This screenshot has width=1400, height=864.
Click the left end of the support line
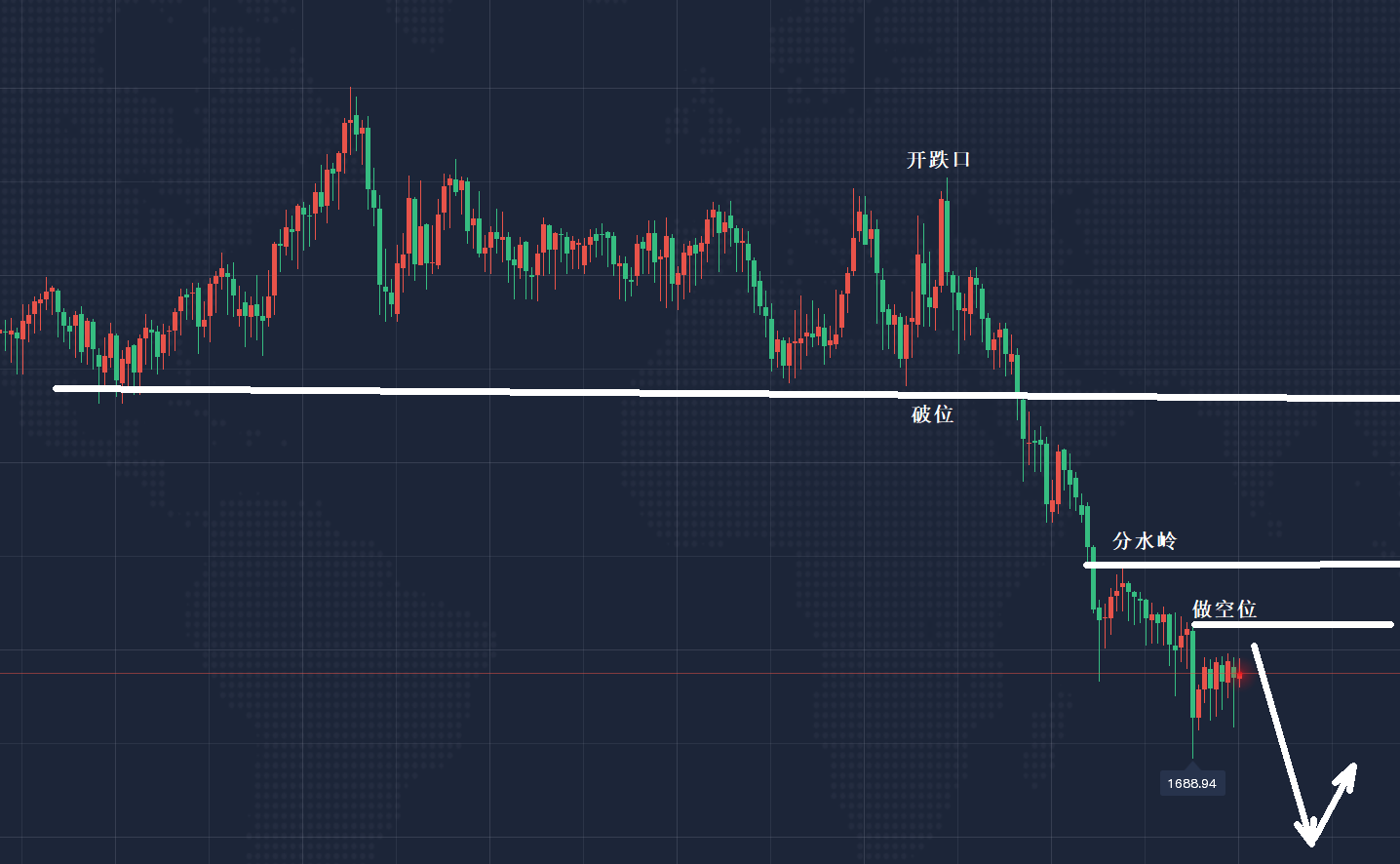pos(57,388)
